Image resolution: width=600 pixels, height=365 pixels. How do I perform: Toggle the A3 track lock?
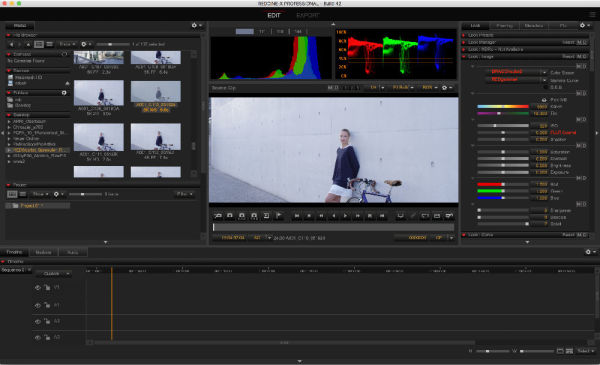pyautogui.click(x=47, y=337)
